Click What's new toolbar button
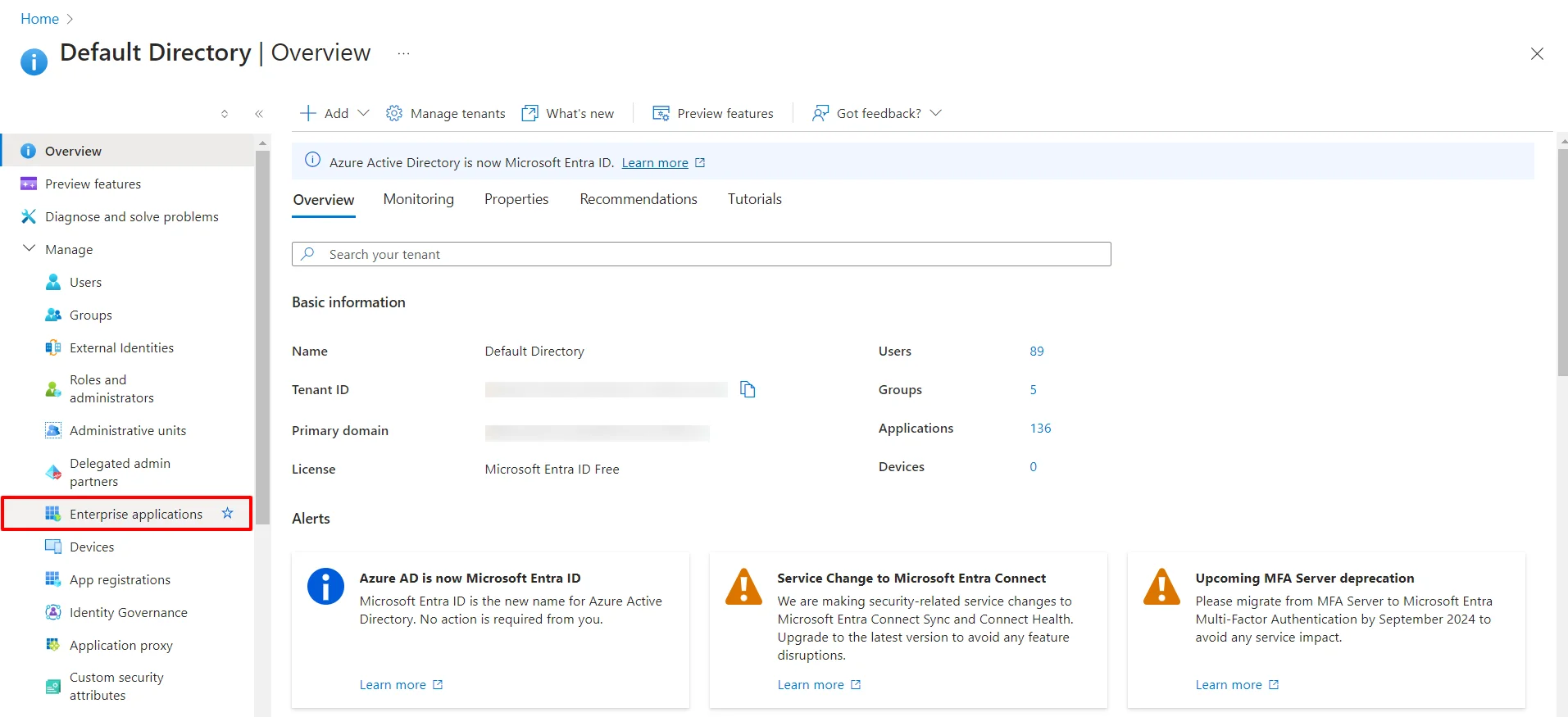 568,113
